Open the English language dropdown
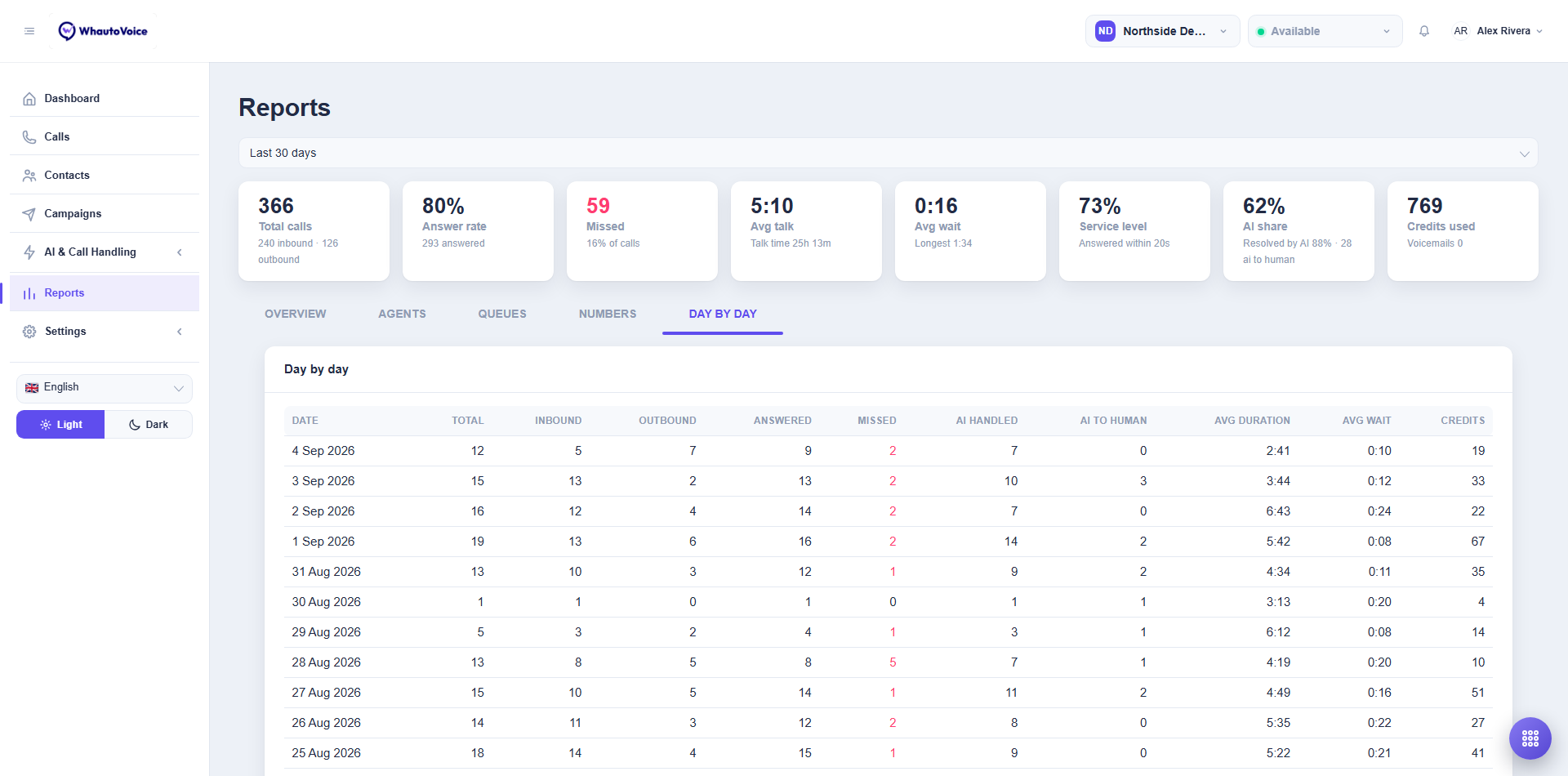 [x=105, y=388]
